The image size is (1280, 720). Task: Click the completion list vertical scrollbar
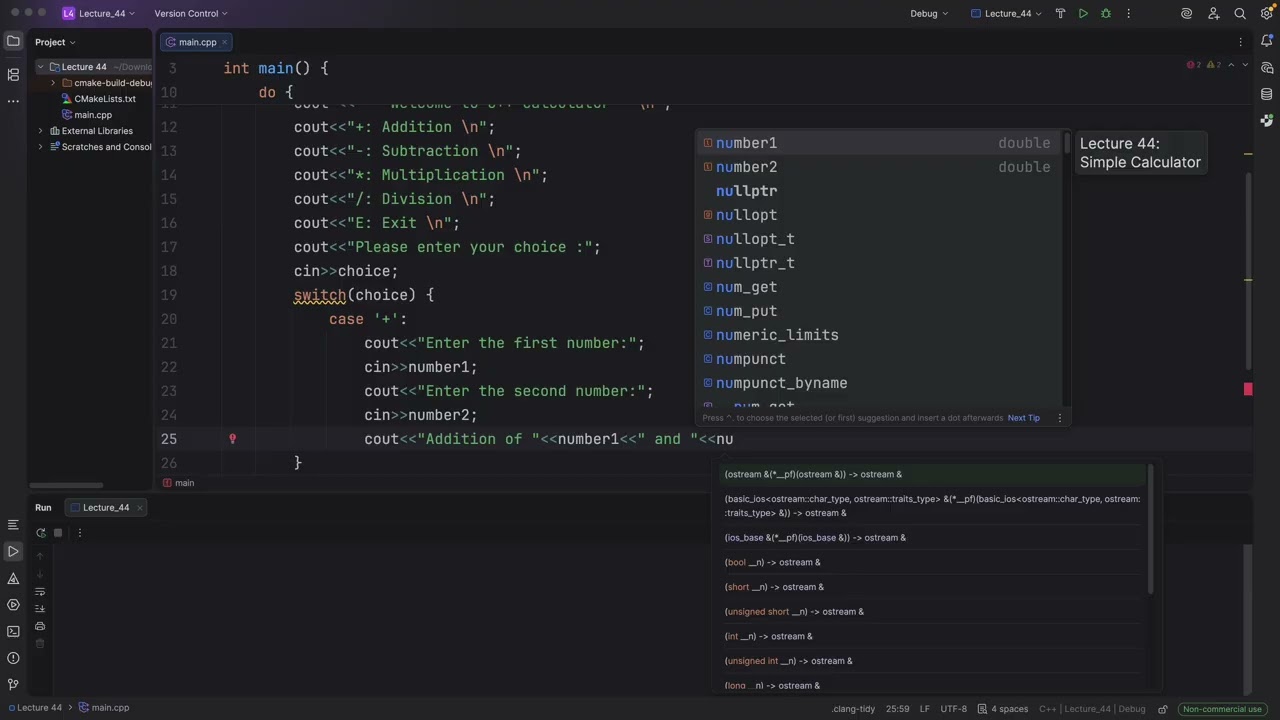tap(1066, 142)
